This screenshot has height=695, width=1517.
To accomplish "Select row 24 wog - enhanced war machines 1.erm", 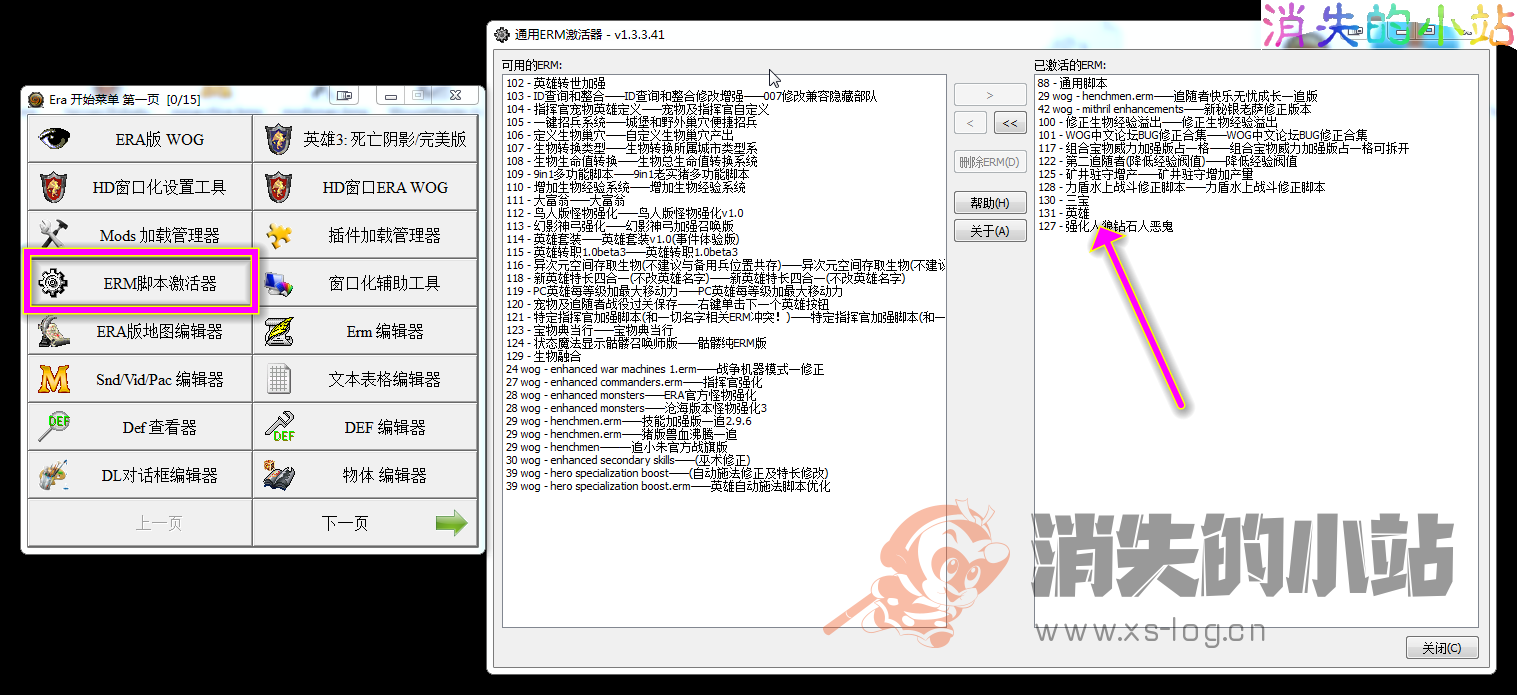I will click(x=725, y=369).
